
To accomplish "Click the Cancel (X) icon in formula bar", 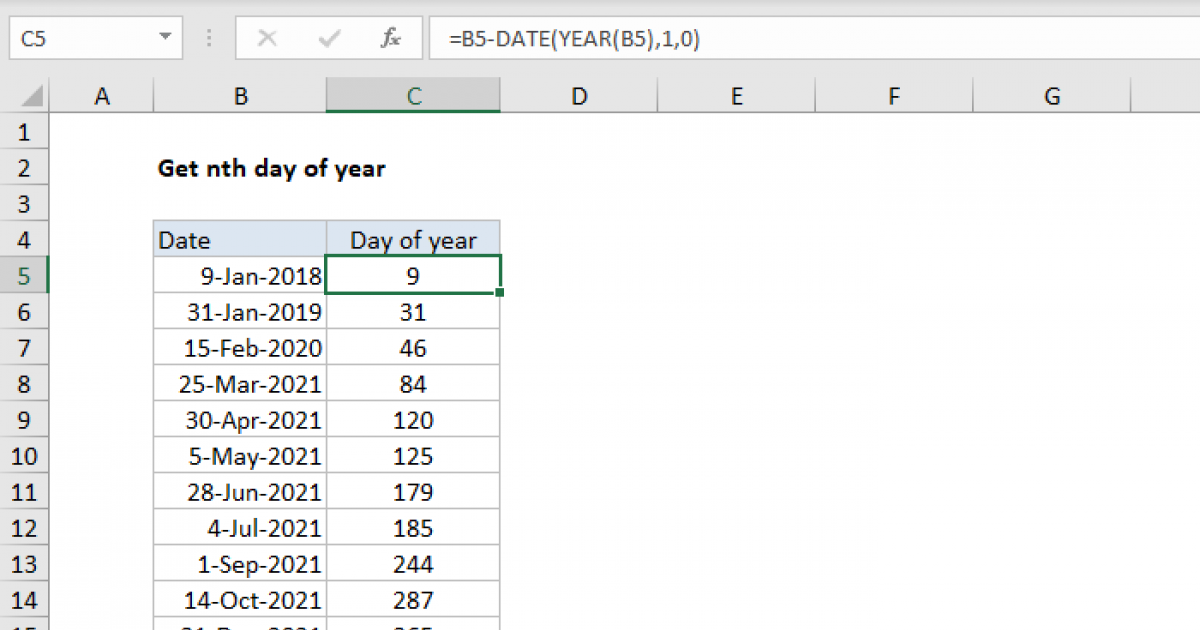I will pos(267,37).
